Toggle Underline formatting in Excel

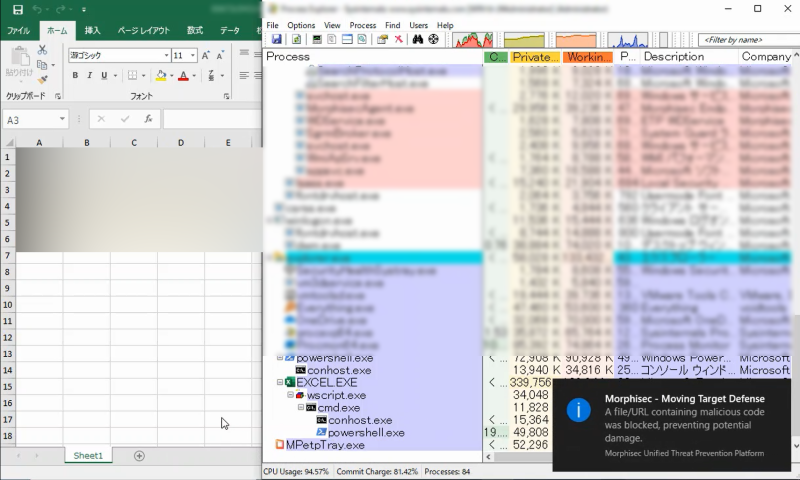coord(104,75)
